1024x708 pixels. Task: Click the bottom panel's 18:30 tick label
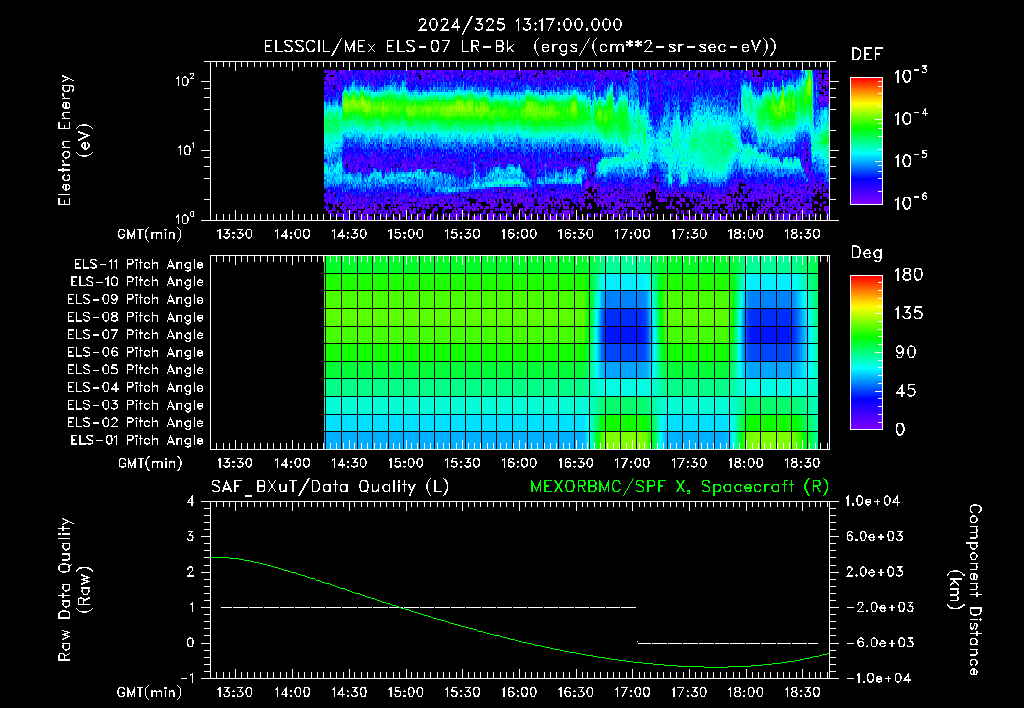(801, 692)
